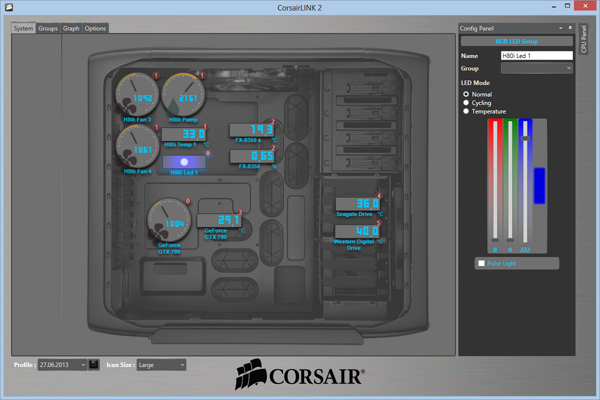Click the Config Panel title
The image size is (600, 400).
477,28
